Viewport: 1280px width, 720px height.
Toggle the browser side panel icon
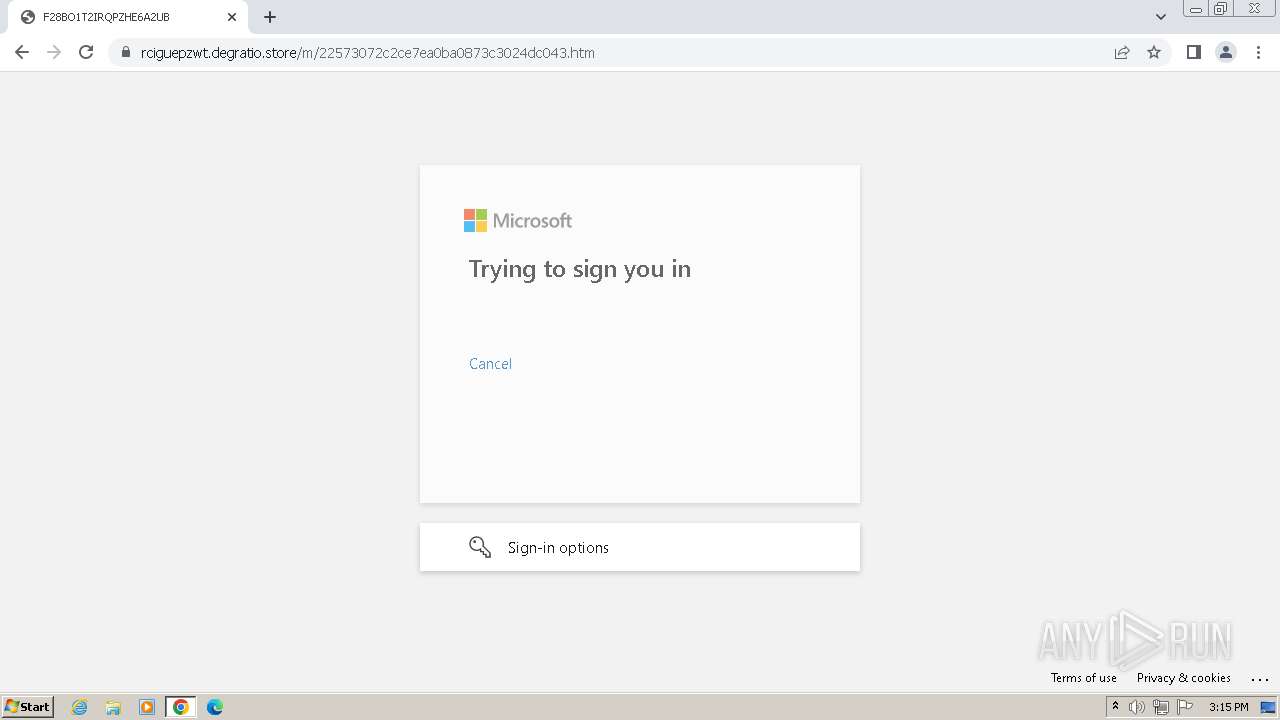[1193, 52]
